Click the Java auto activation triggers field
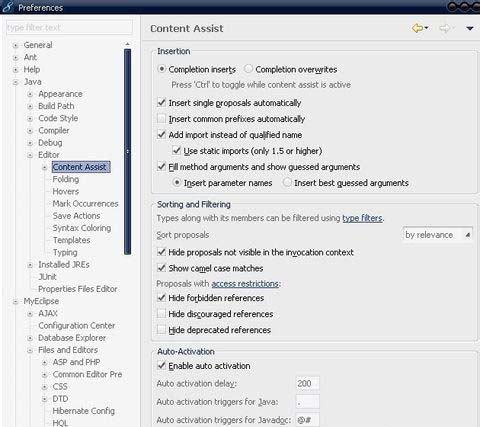The image size is (480, 427). (x=307, y=402)
